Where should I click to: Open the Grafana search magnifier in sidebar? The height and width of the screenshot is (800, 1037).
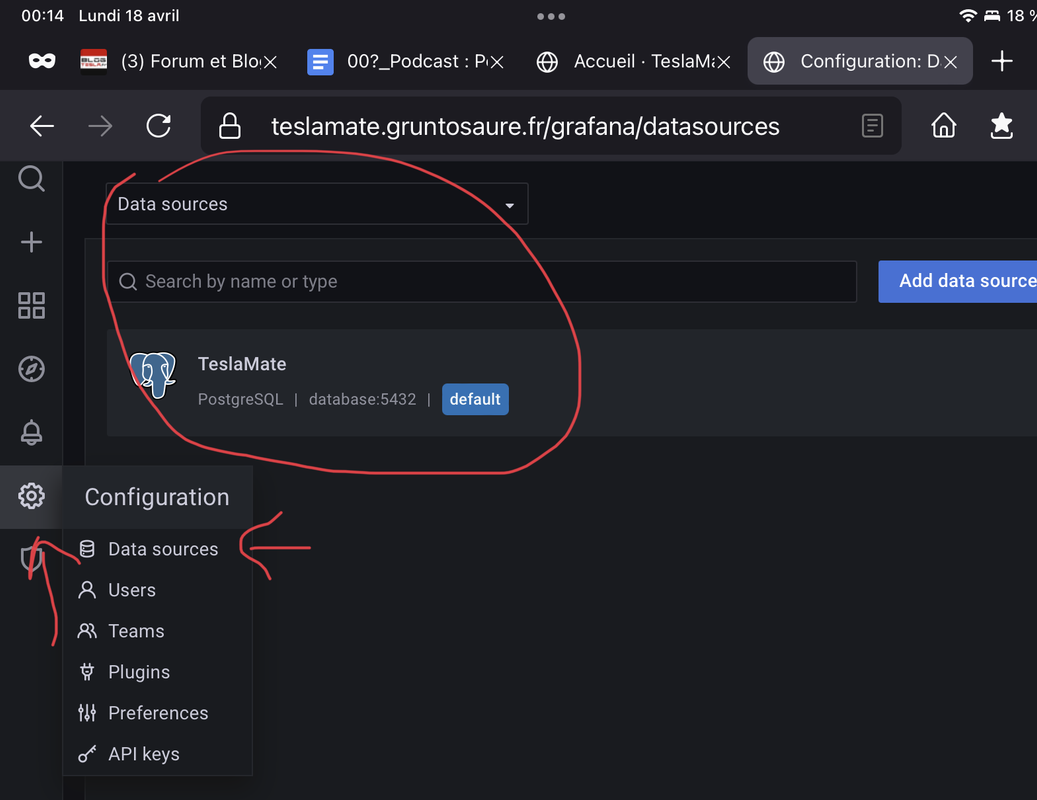(31, 179)
